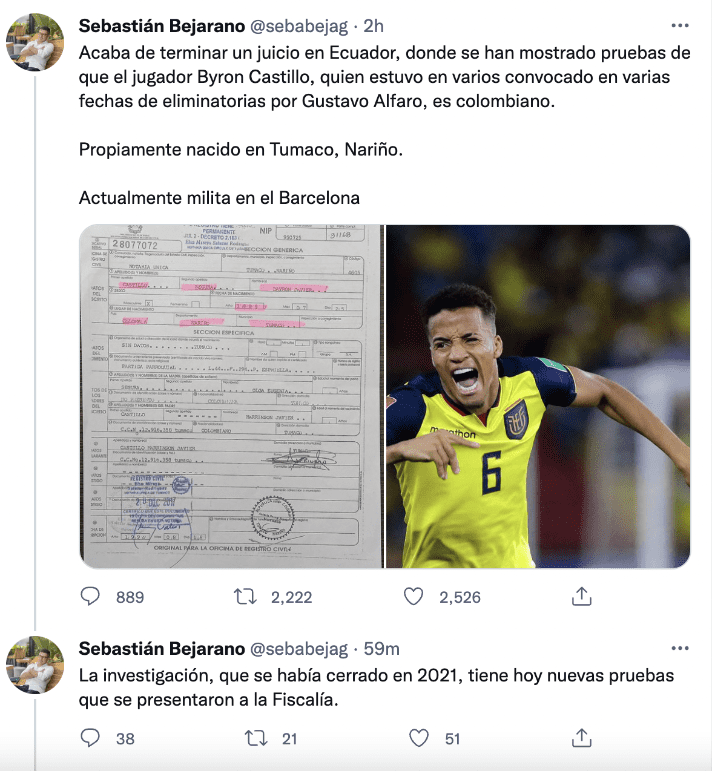Image resolution: width=712 pixels, height=771 pixels.
Task: Reply to the tweet about the Fiscalía
Action: 90,738
